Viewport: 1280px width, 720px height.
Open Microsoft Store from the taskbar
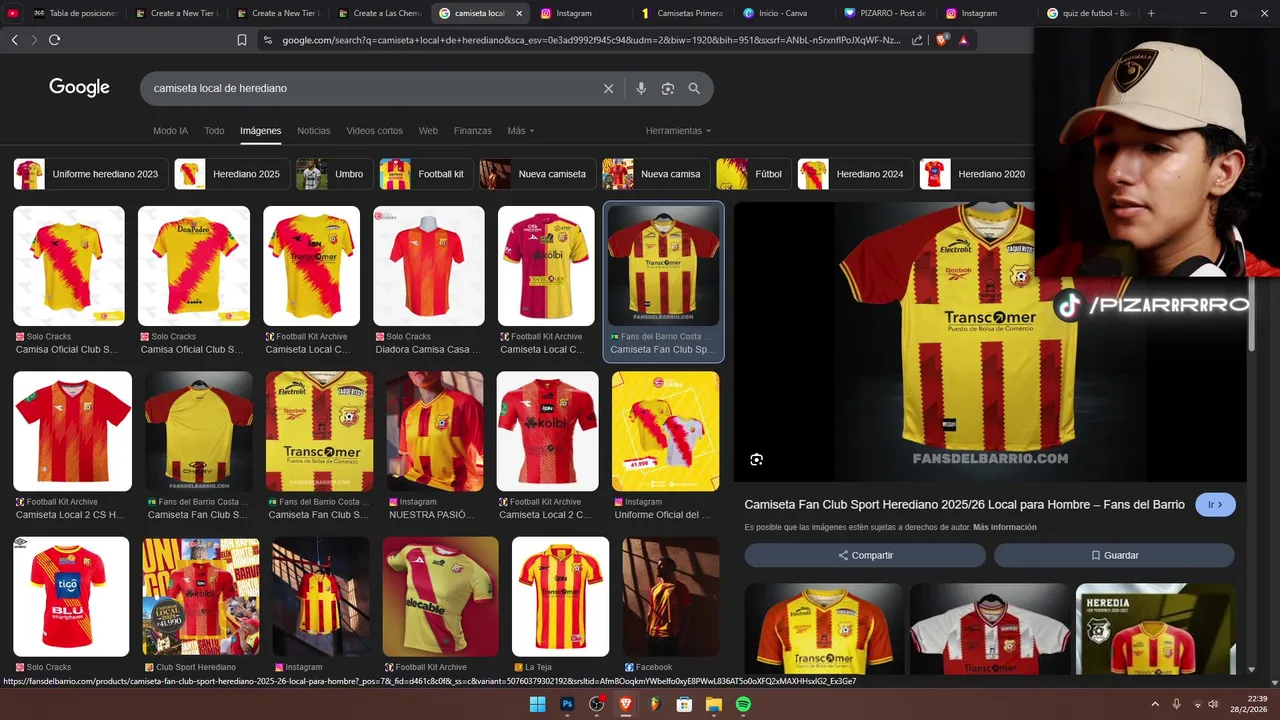pos(684,704)
